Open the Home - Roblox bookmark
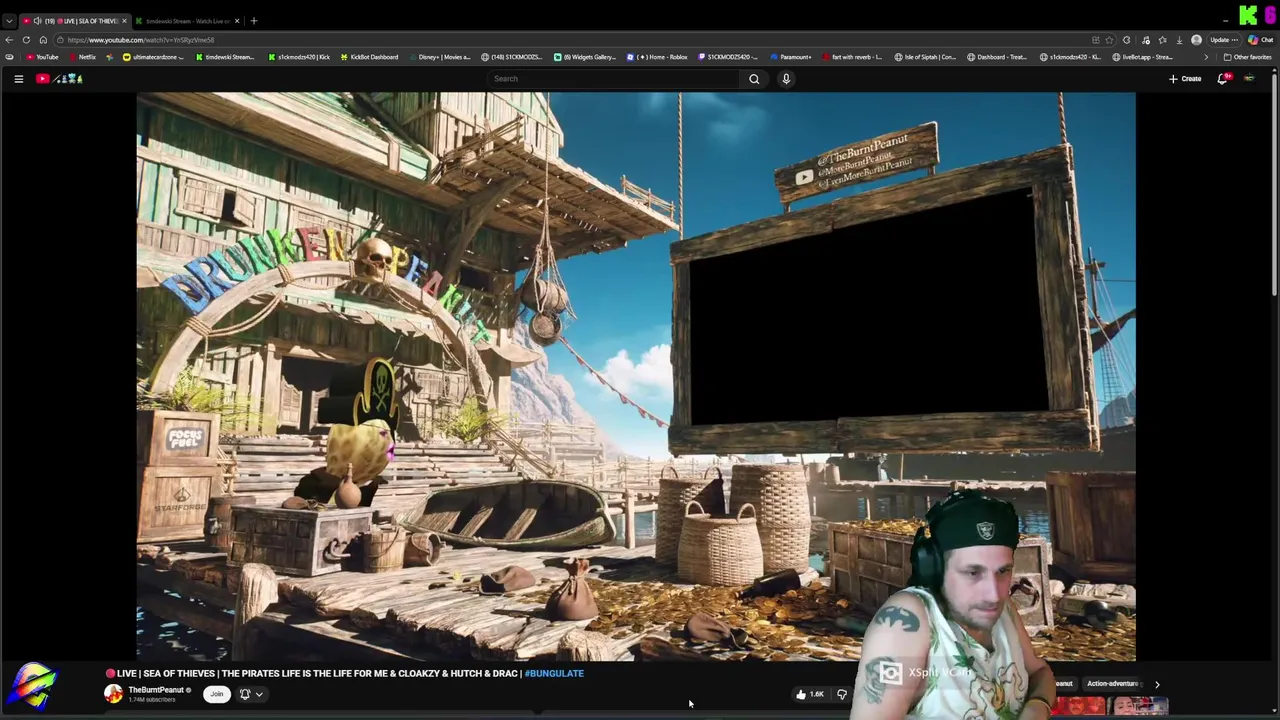 pos(658,57)
